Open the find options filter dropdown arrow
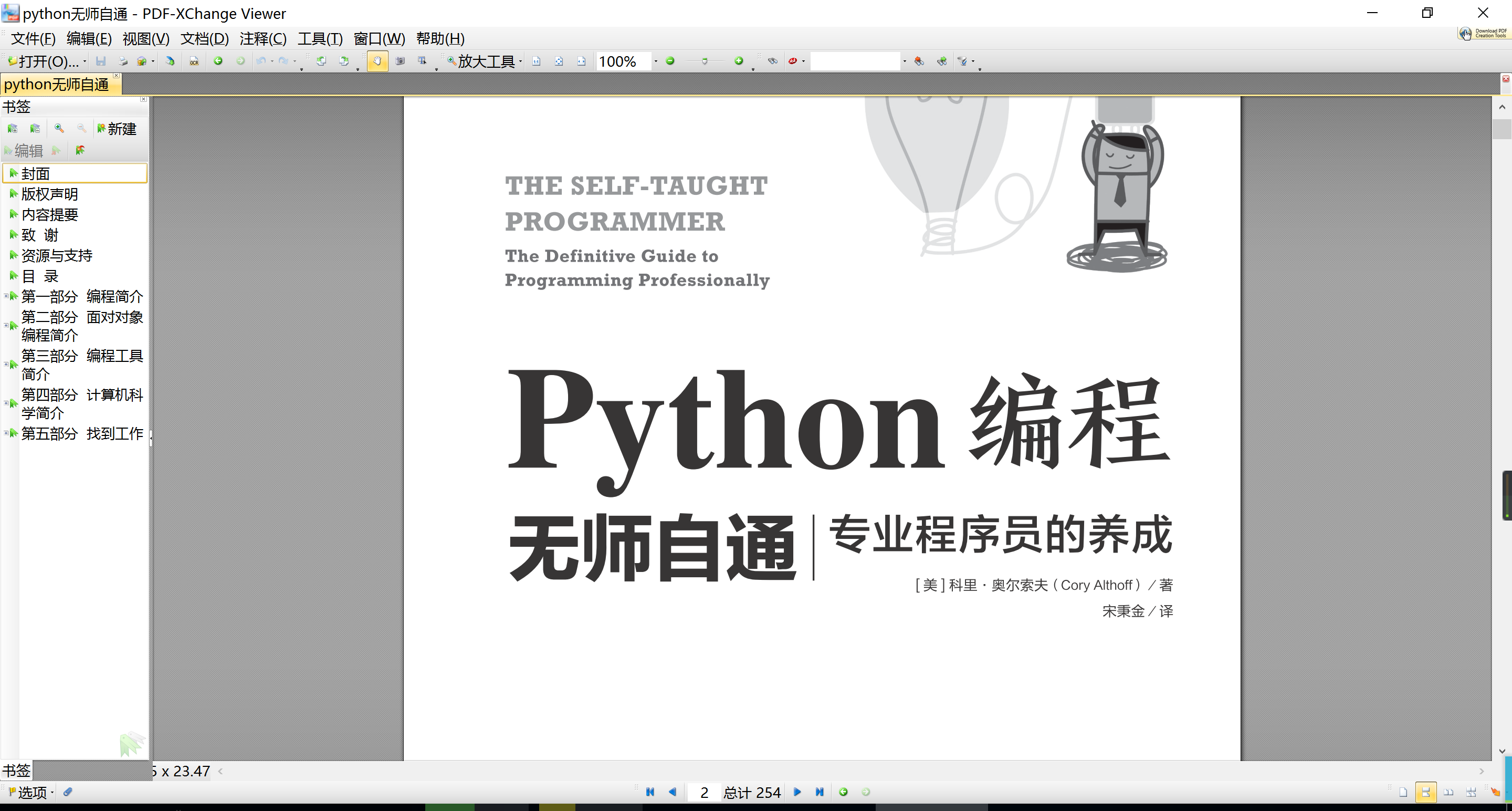Screen dimensions: 1512x811 coord(973,61)
